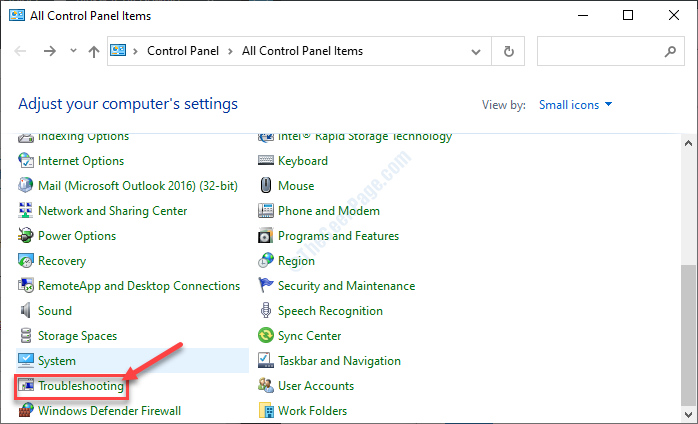
Task: Select Control Panel breadcrumb
Action: pos(183,51)
